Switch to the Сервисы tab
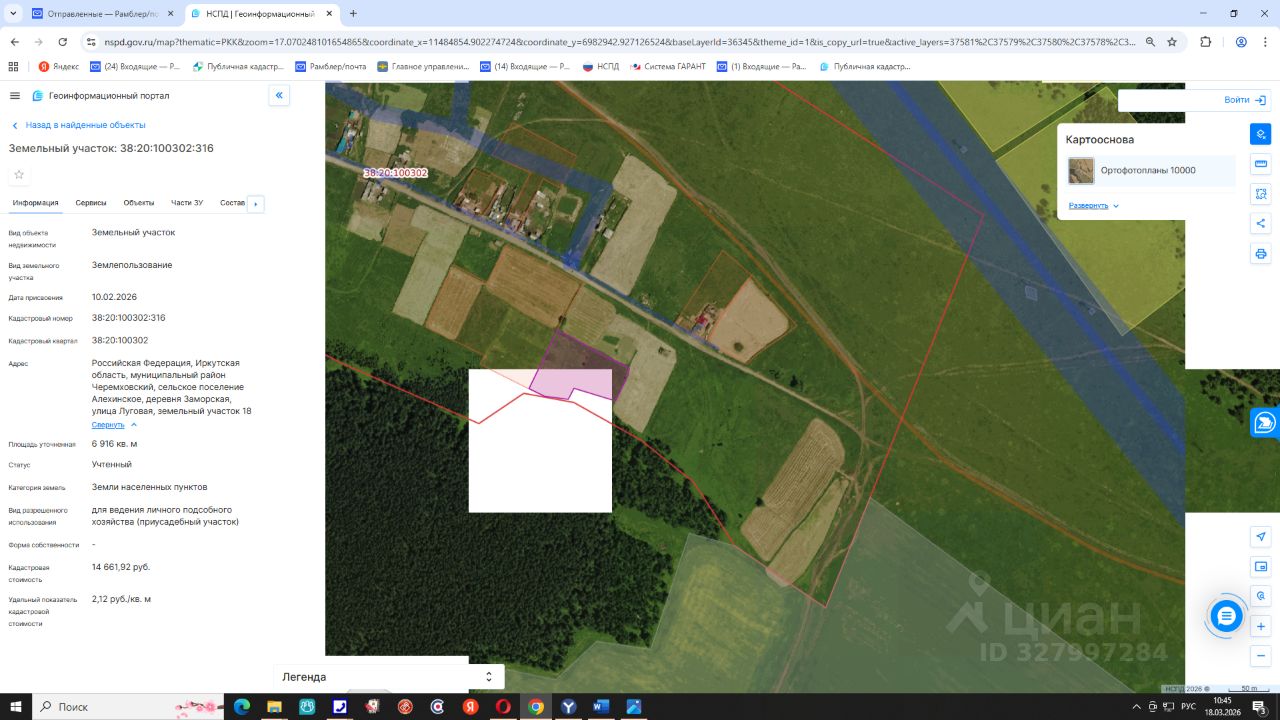Image resolution: width=1280 pixels, height=720 pixels. tap(91, 203)
